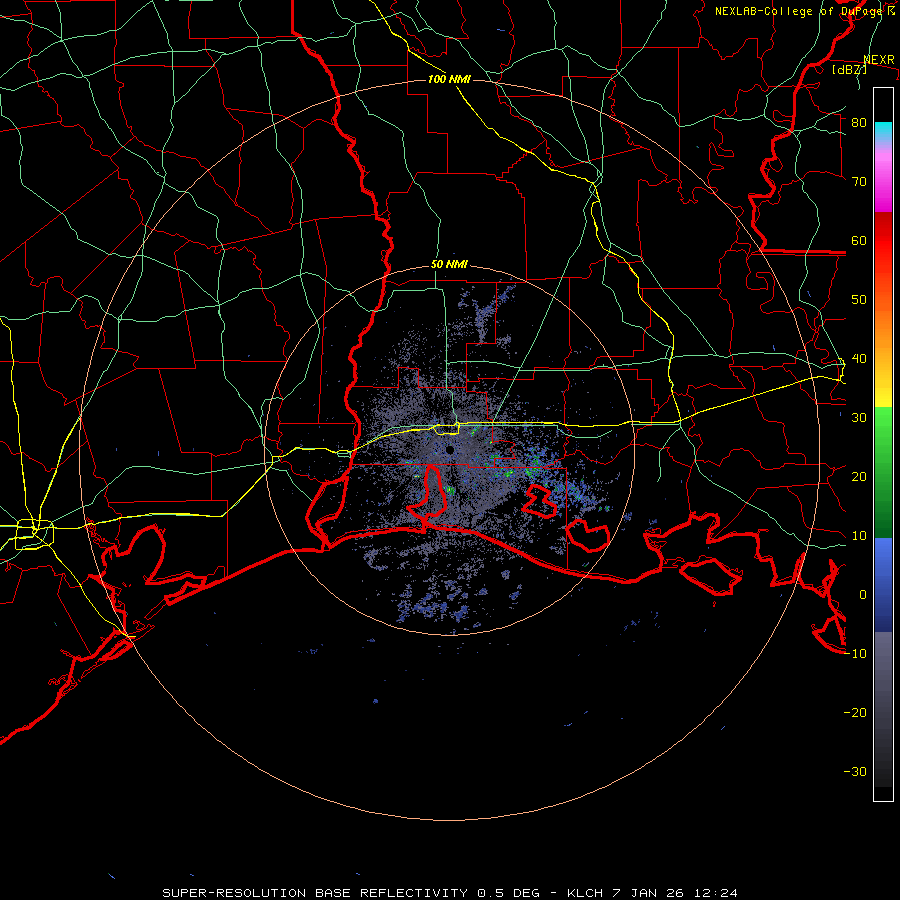Screen dimensions: 900x900
Task: Click the blue band of the color bar
Action: [883, 585]
